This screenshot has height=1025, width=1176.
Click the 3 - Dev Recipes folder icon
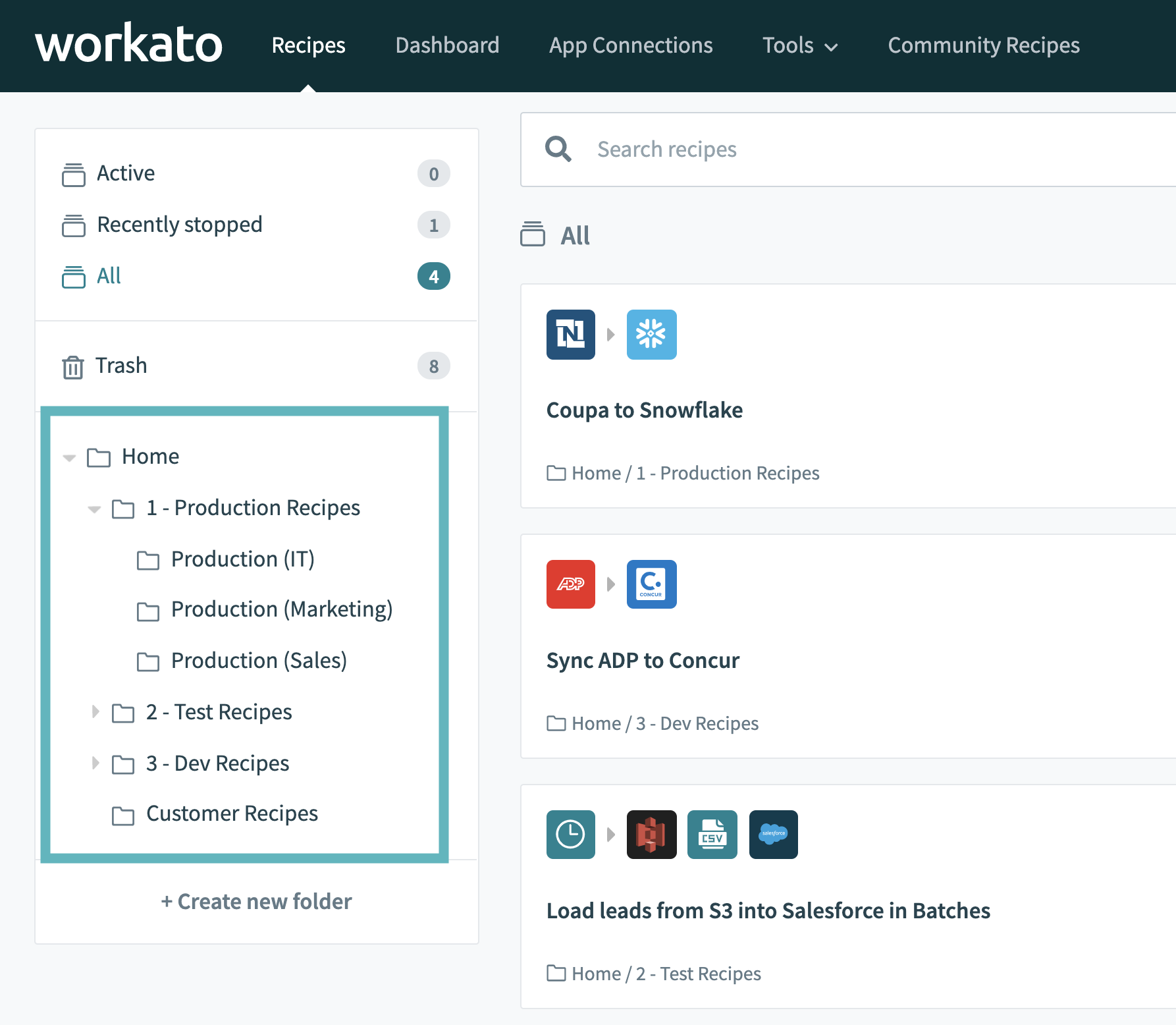123,765
